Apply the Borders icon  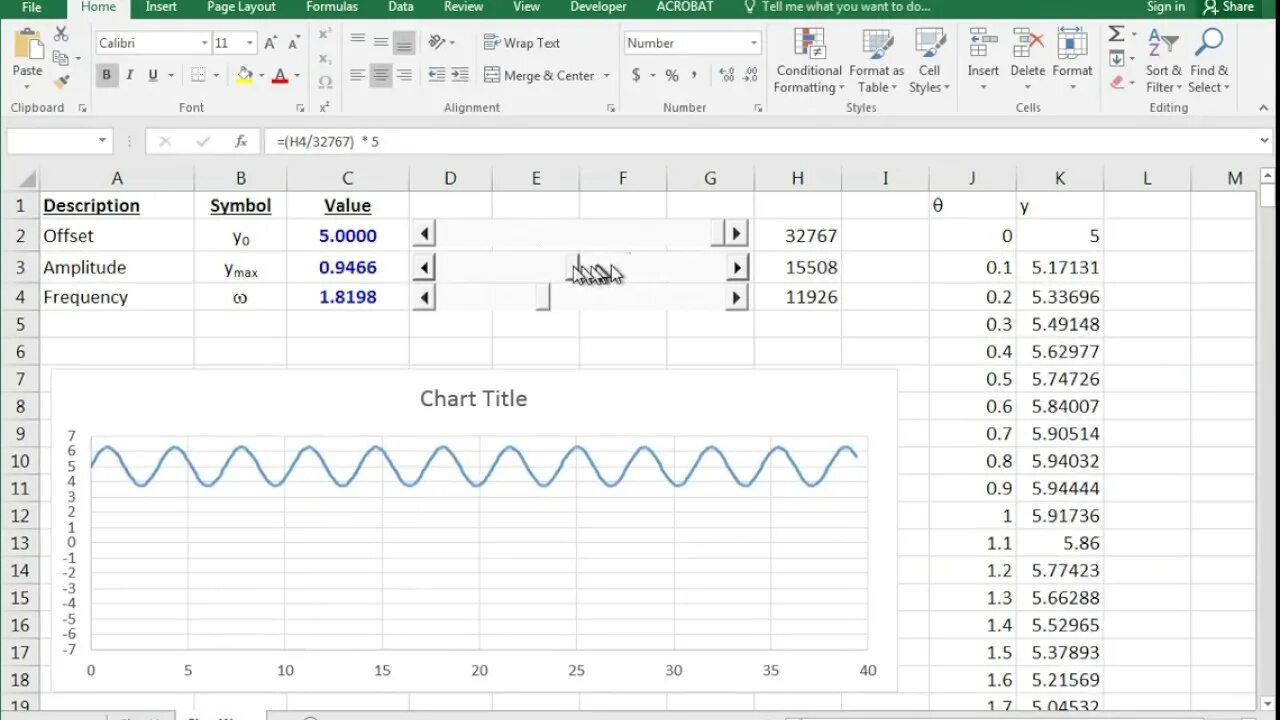point(198,75)
